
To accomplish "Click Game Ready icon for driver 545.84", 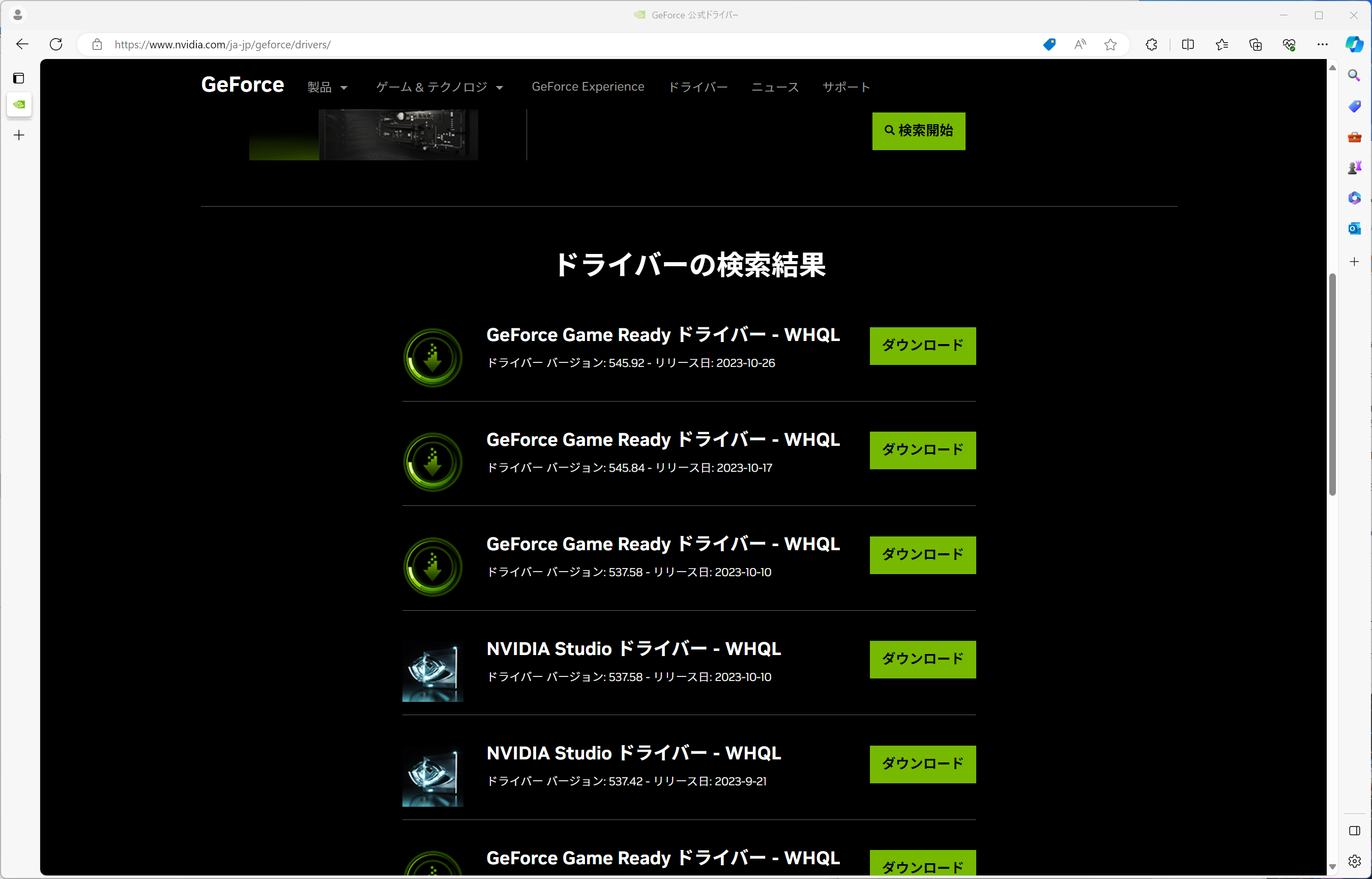I will (433, 462).
